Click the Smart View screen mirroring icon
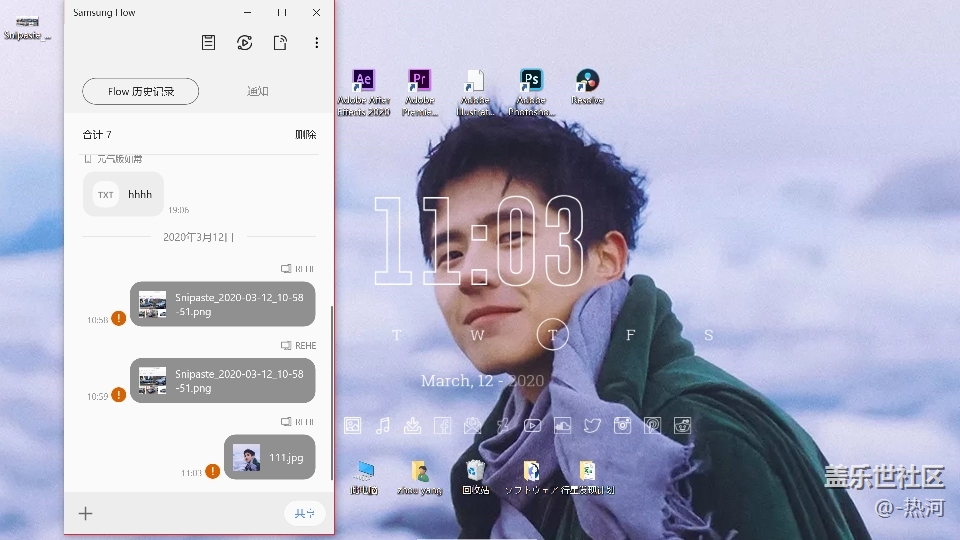This screenshot has height=540, width=960. tap(244, 43)
